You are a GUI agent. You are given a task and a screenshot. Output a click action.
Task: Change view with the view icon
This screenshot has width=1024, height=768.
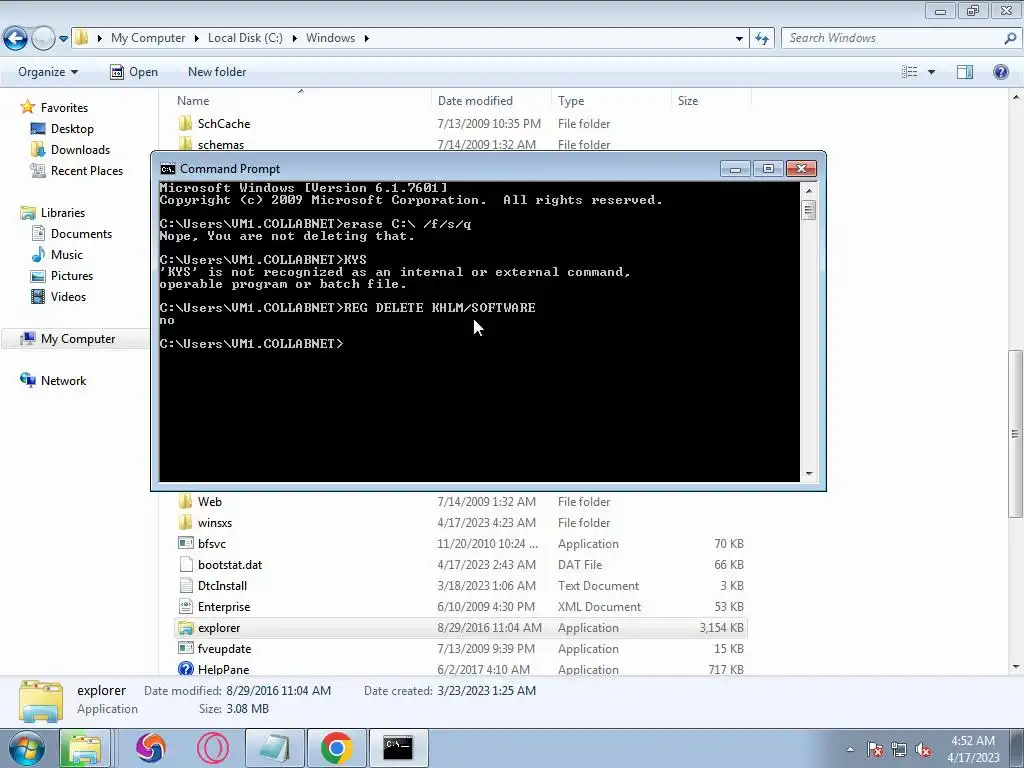pyautogui.click(x=910, y=72)
